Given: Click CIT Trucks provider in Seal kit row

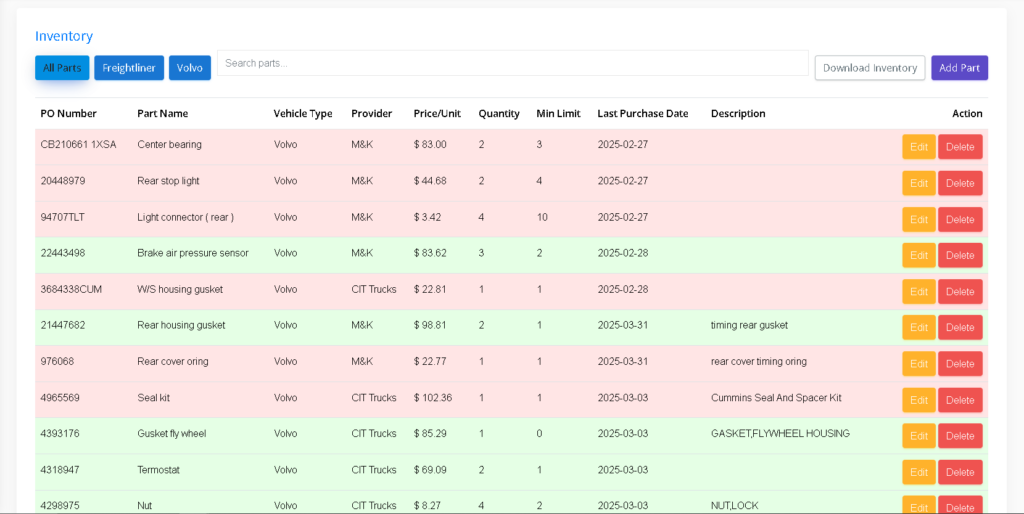Looking at the screenshot, I should coord(374,398).
